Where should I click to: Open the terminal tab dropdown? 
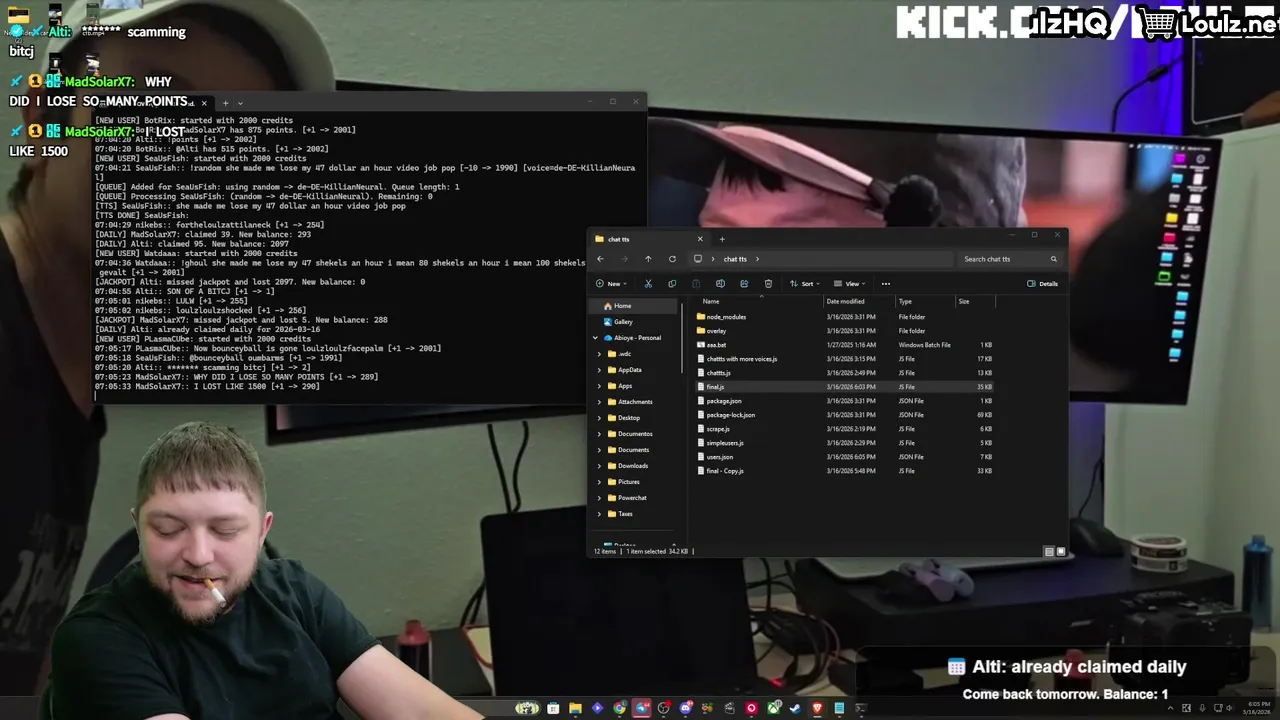point(240,103)
